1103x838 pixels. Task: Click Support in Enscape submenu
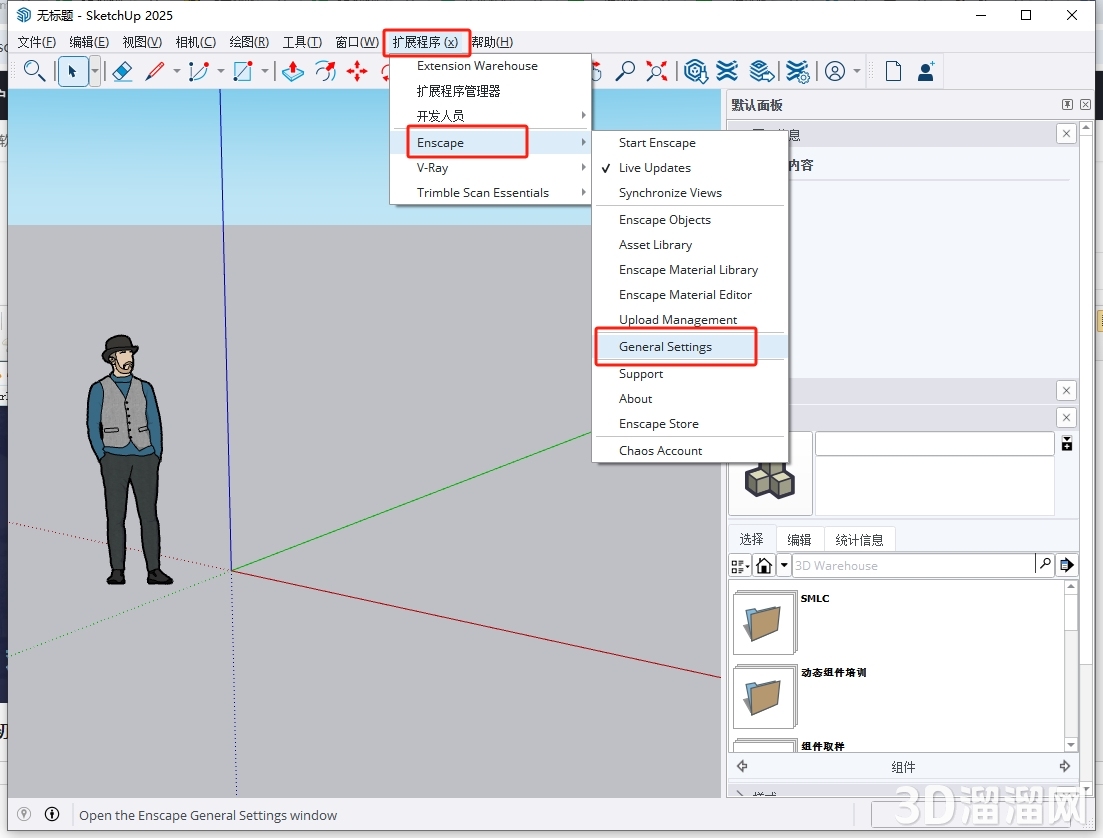[x=689, y=374]
